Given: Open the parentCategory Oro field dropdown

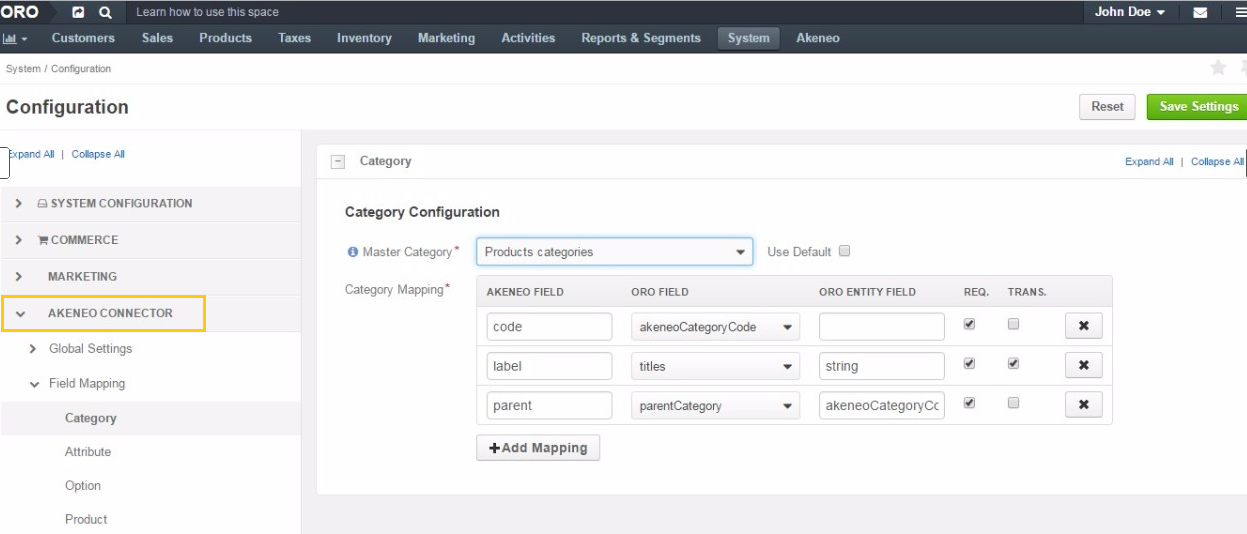Looking at the screenshot, I should [x=715, y=406].
